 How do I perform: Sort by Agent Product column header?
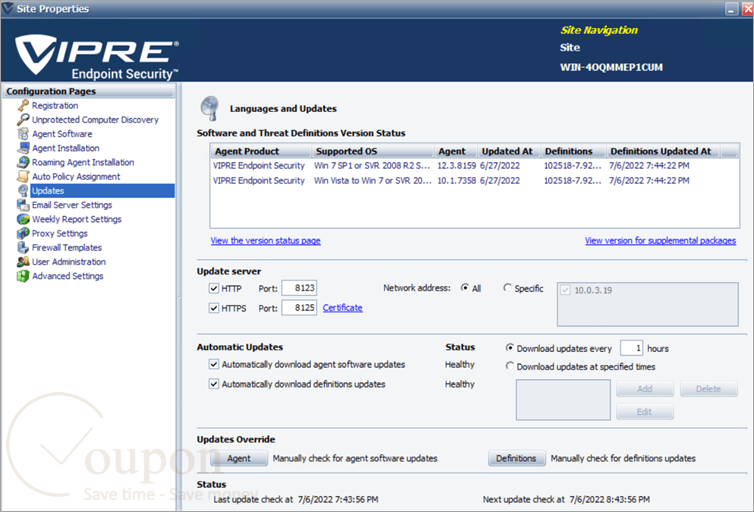pyautogui.click(x=261, y=151)
